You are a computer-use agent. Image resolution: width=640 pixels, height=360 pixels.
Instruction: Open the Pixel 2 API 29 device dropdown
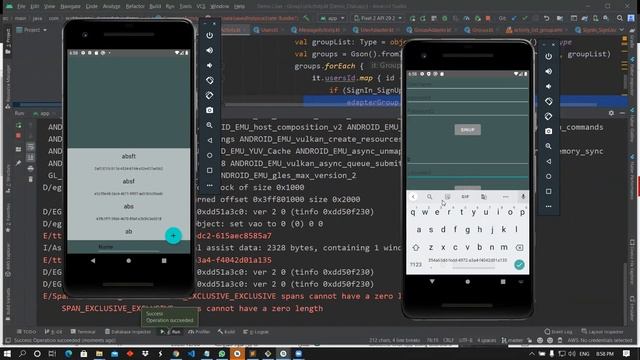click(378, 18)
